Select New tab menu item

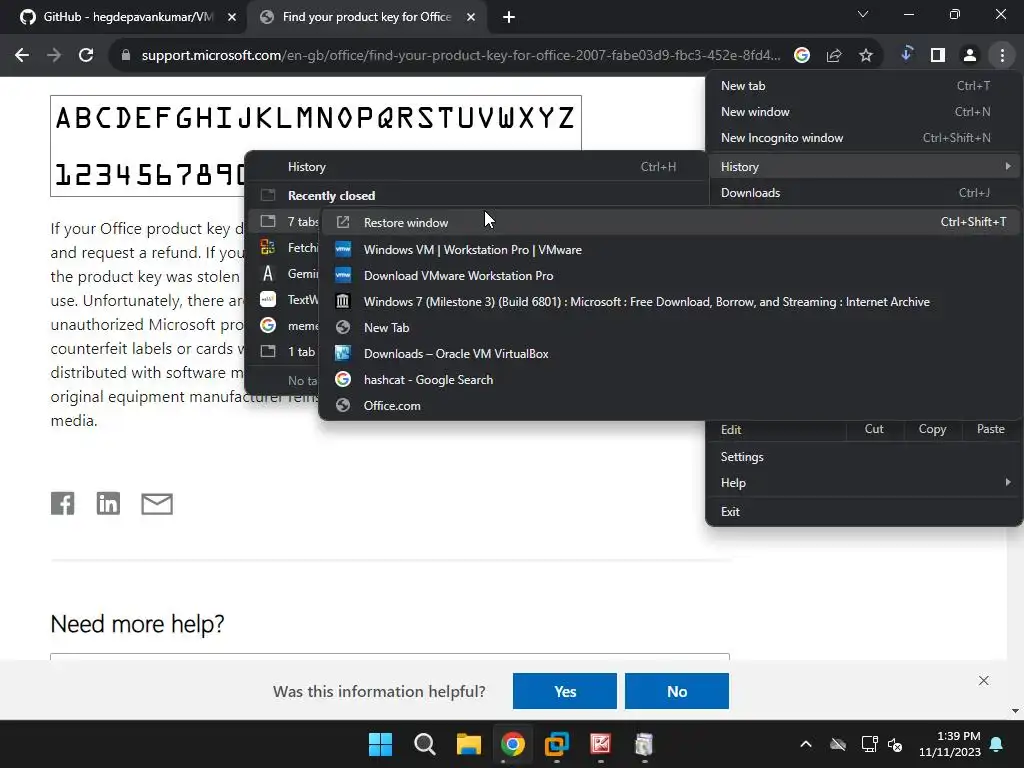(864, 86)
